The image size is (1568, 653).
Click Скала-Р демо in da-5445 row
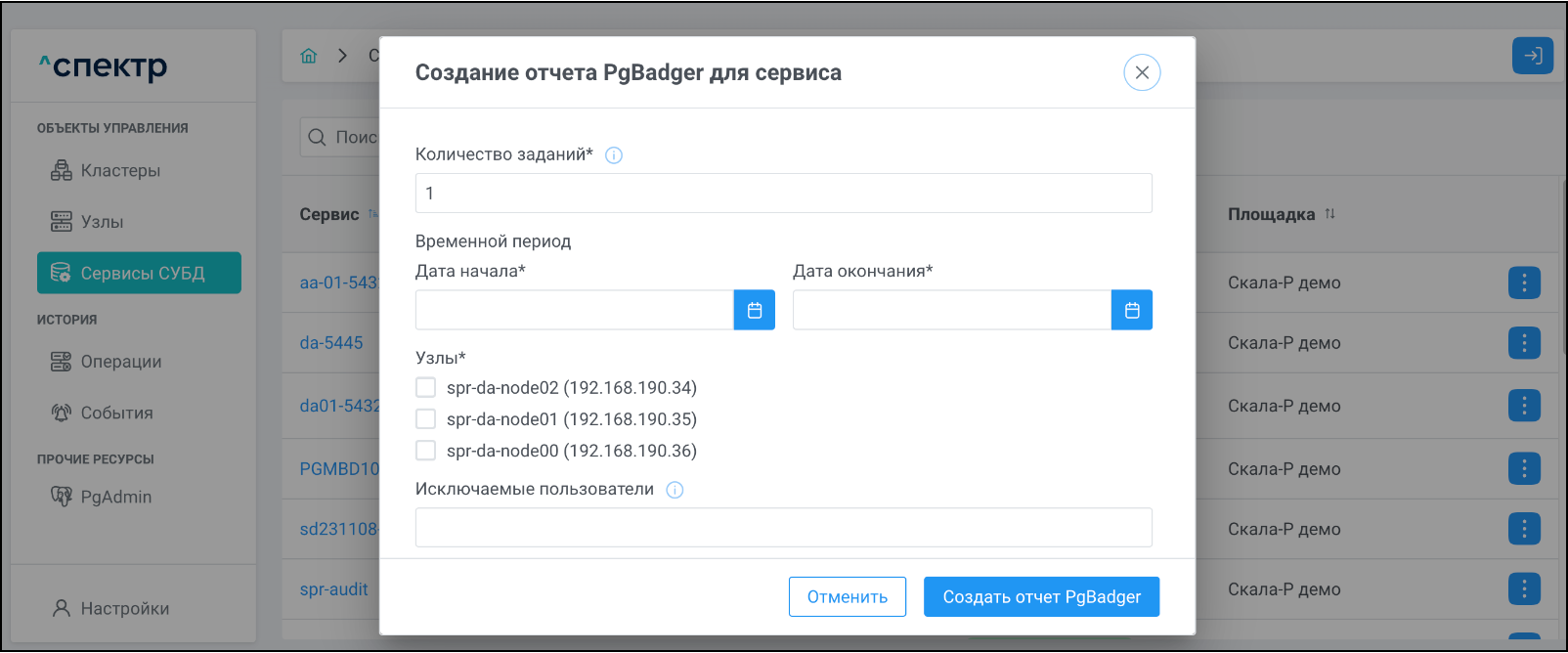coord(1285,343)
